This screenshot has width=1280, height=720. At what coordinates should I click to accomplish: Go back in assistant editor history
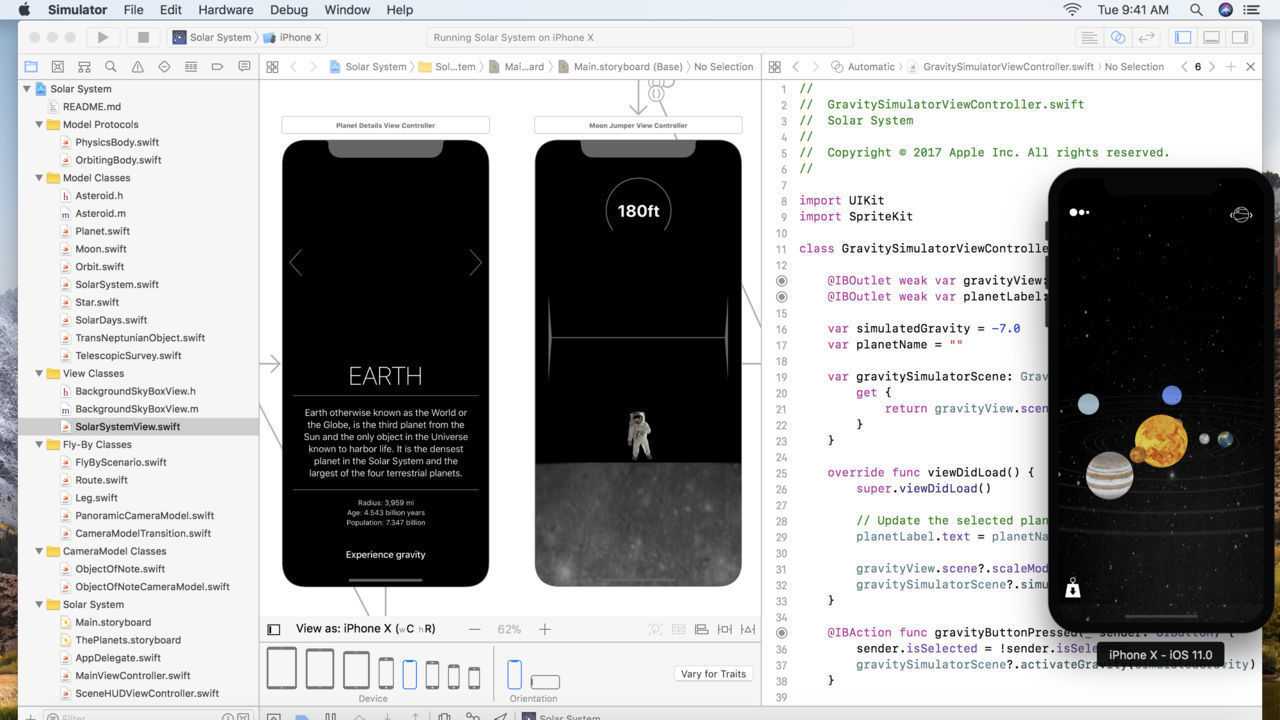pos(795,66)
